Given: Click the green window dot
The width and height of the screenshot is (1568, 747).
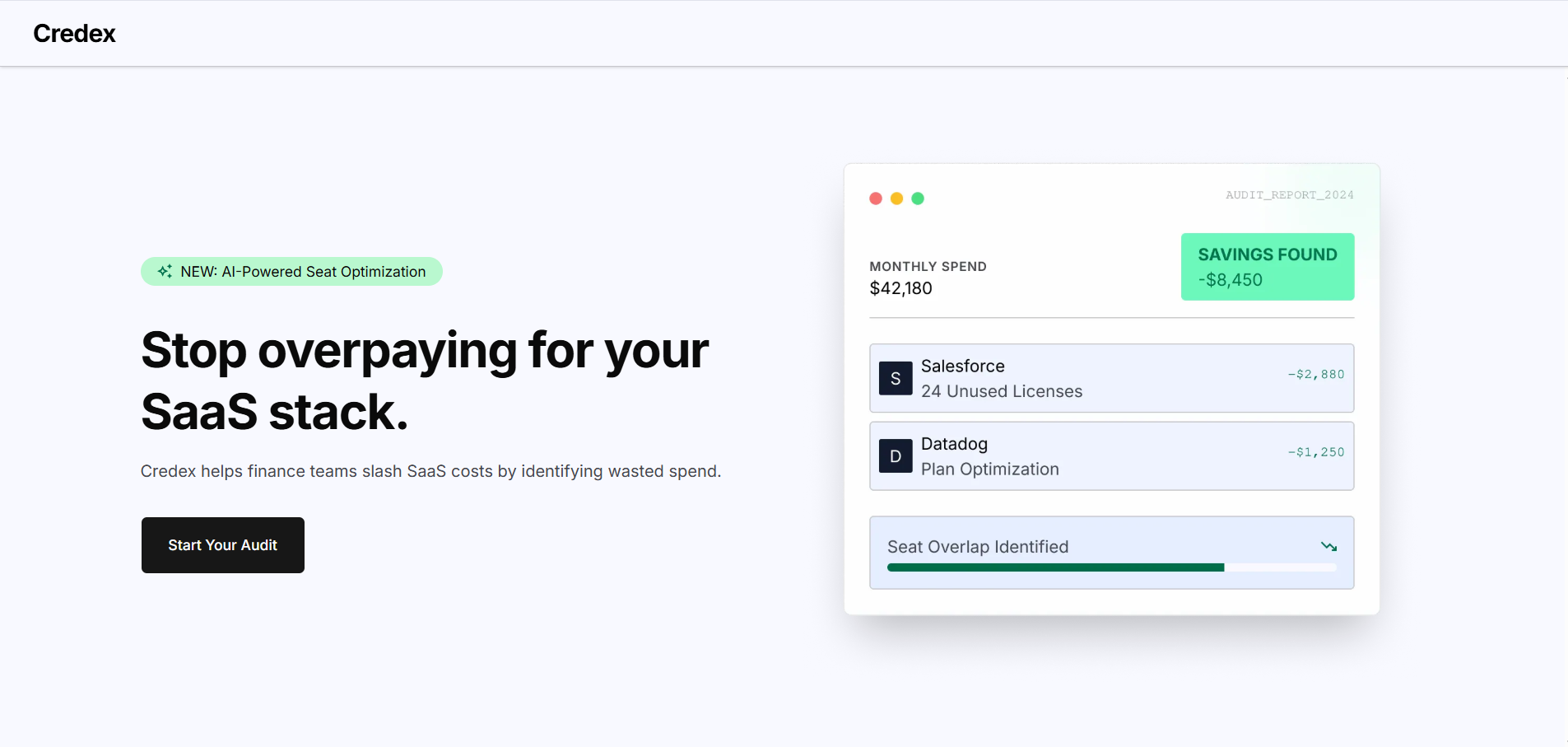Looking at the screenshot, I should (x=918, y=198).
